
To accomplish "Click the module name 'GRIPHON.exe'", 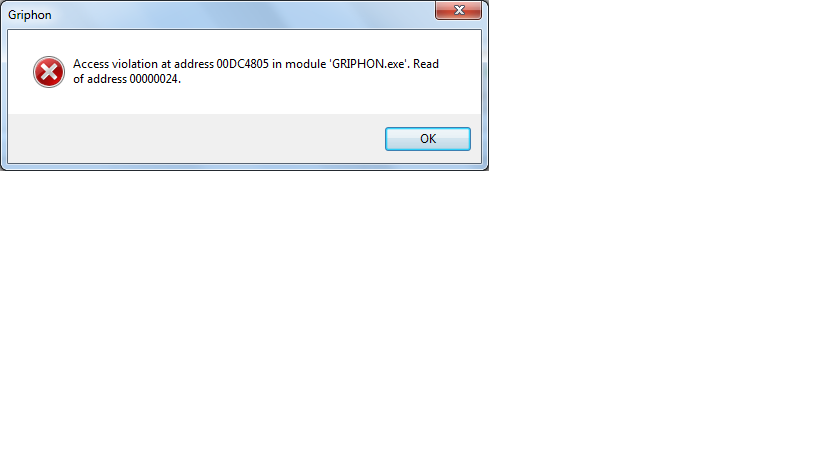I will [x=369, y=64].
